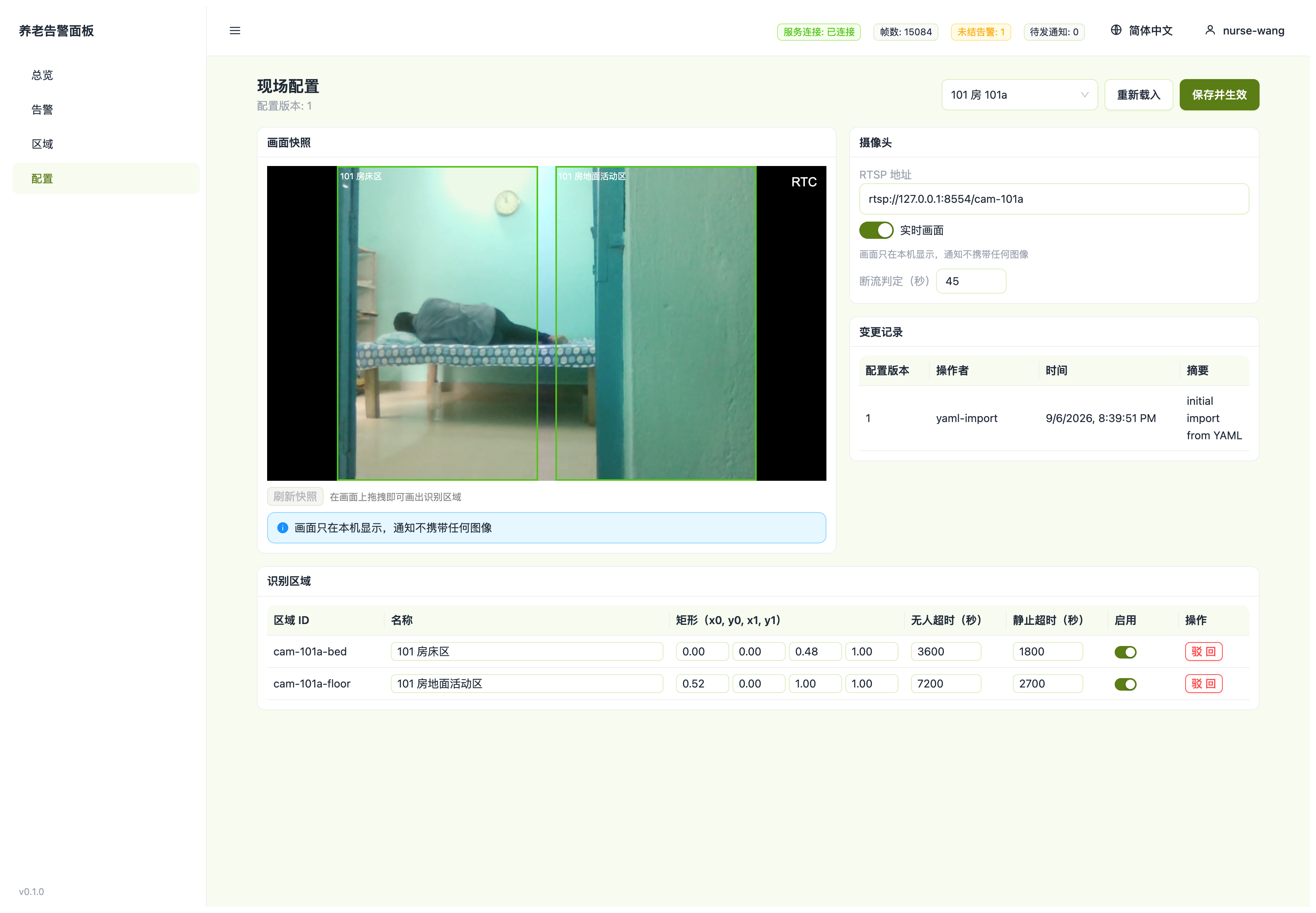Click the 养老告警面板 app title
1316x913 pixels.
point(56,31)
